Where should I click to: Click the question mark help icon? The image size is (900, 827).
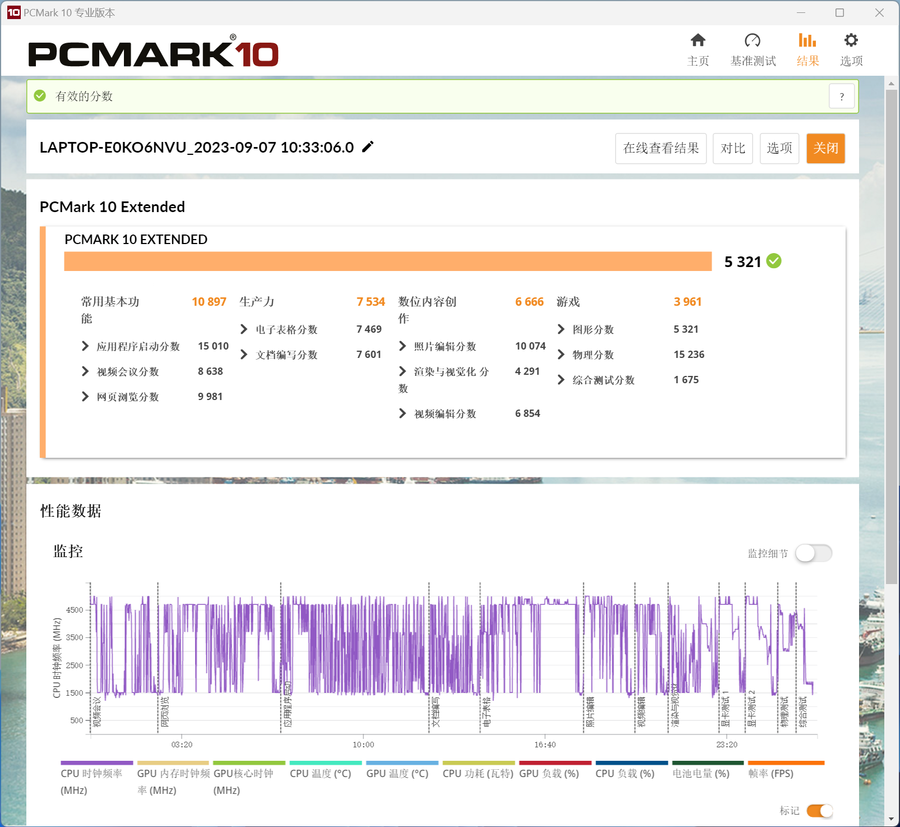click(x=842, y=96)
